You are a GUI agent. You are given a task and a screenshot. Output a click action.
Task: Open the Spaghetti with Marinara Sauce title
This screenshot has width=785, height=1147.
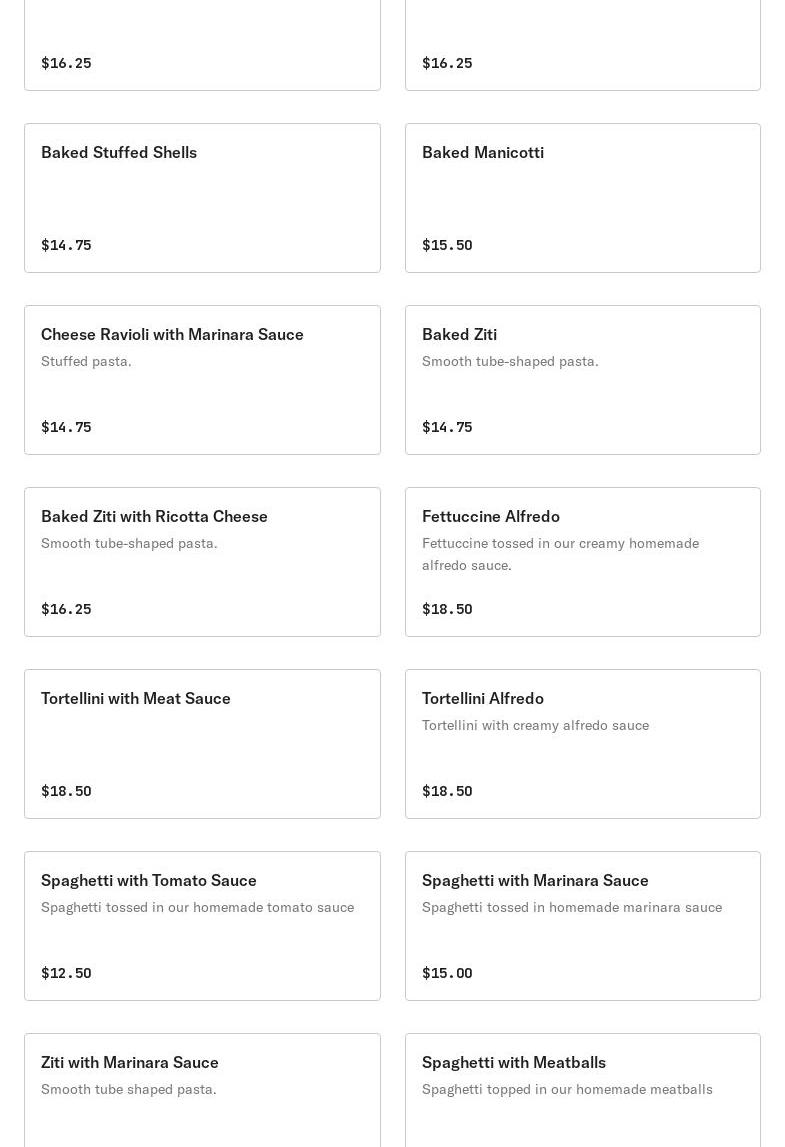[x=535, y=881]
